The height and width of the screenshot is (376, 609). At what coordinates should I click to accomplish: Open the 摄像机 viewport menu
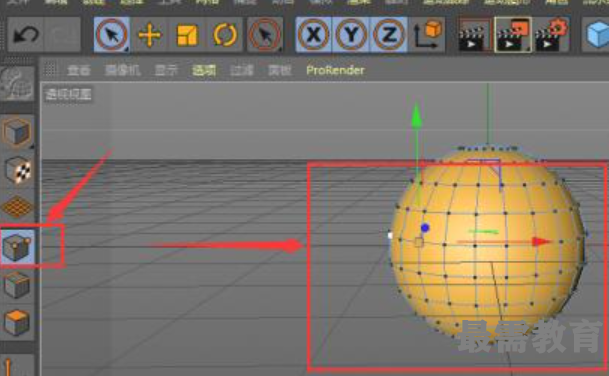point(123,70)
